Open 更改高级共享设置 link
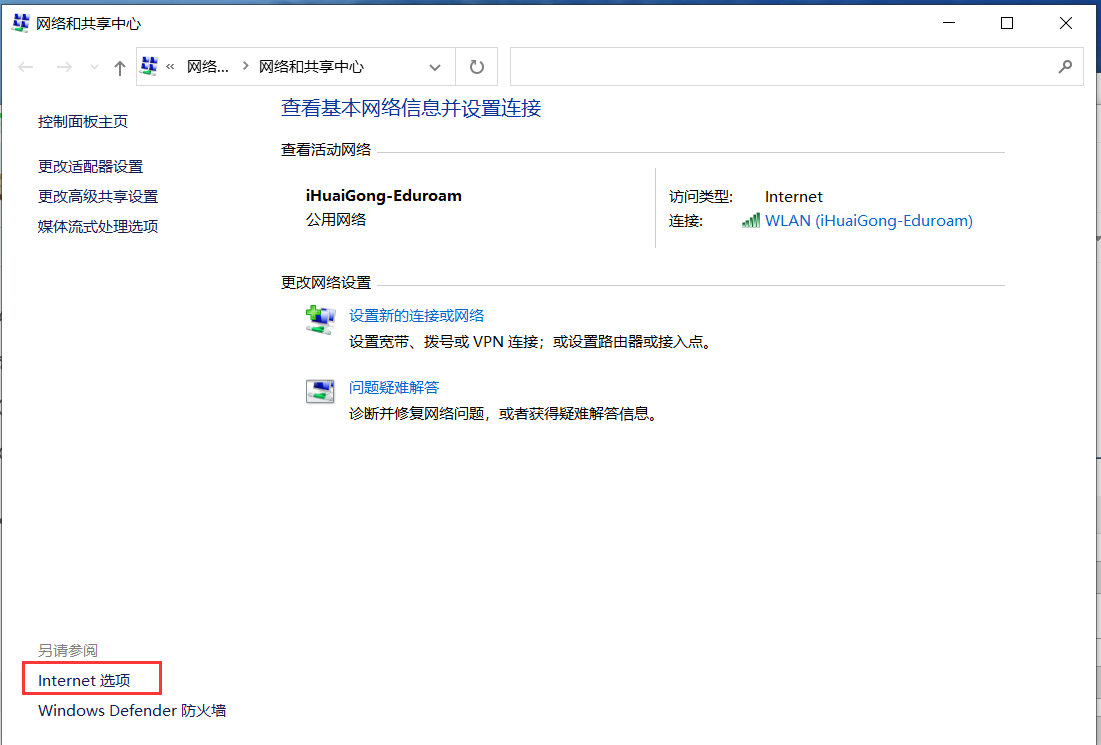 coord(98,197)
